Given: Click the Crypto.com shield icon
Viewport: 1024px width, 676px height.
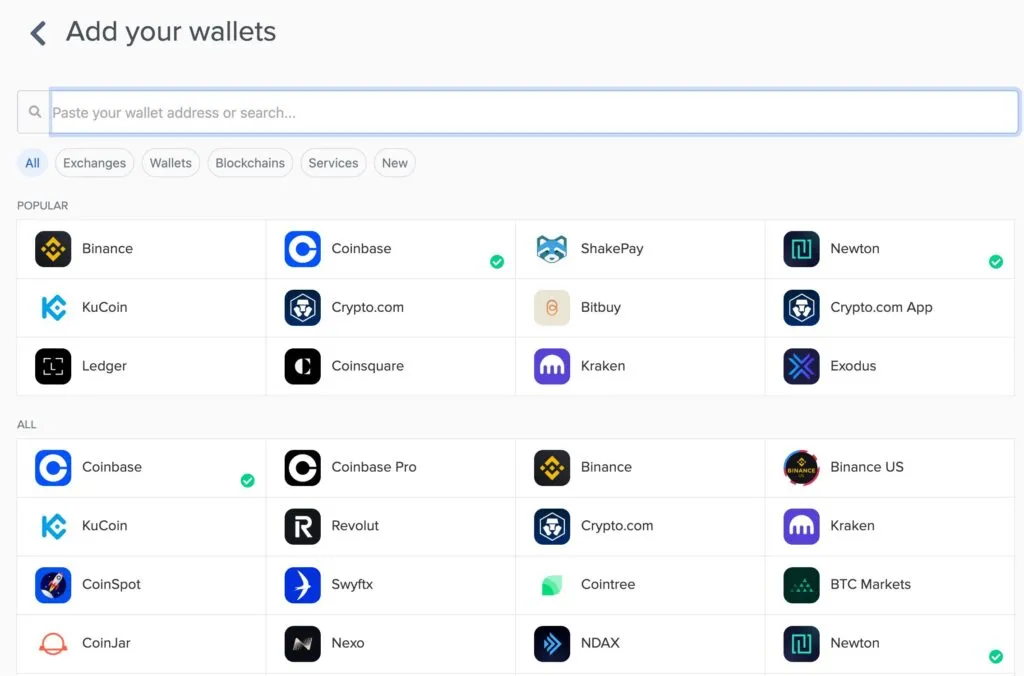Looking at the screenshot, I should point(302,307).
